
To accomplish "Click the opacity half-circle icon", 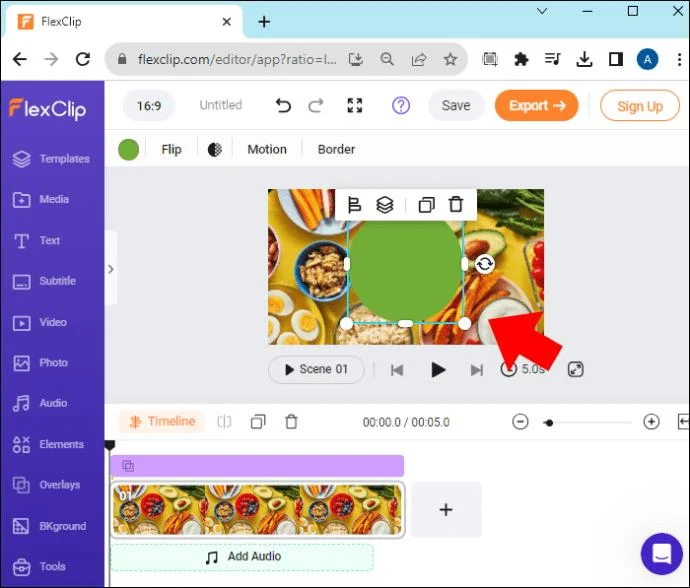I will (215, 150).
